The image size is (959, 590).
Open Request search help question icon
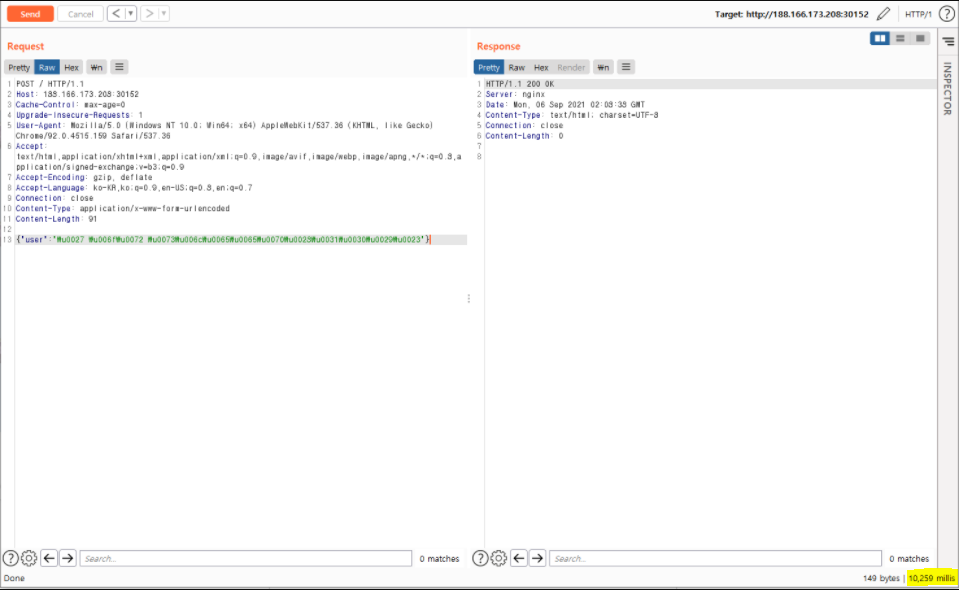10,558
